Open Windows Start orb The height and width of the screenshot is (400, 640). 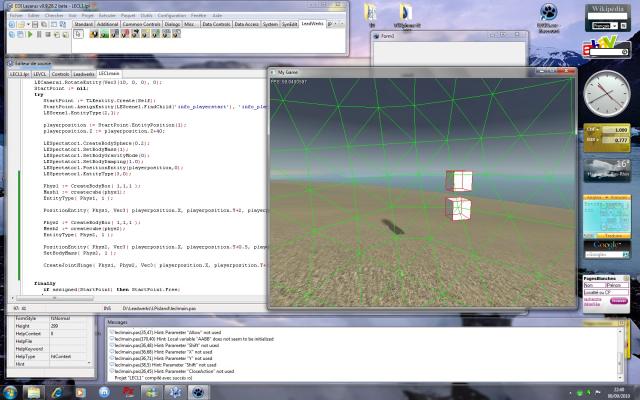9,392
